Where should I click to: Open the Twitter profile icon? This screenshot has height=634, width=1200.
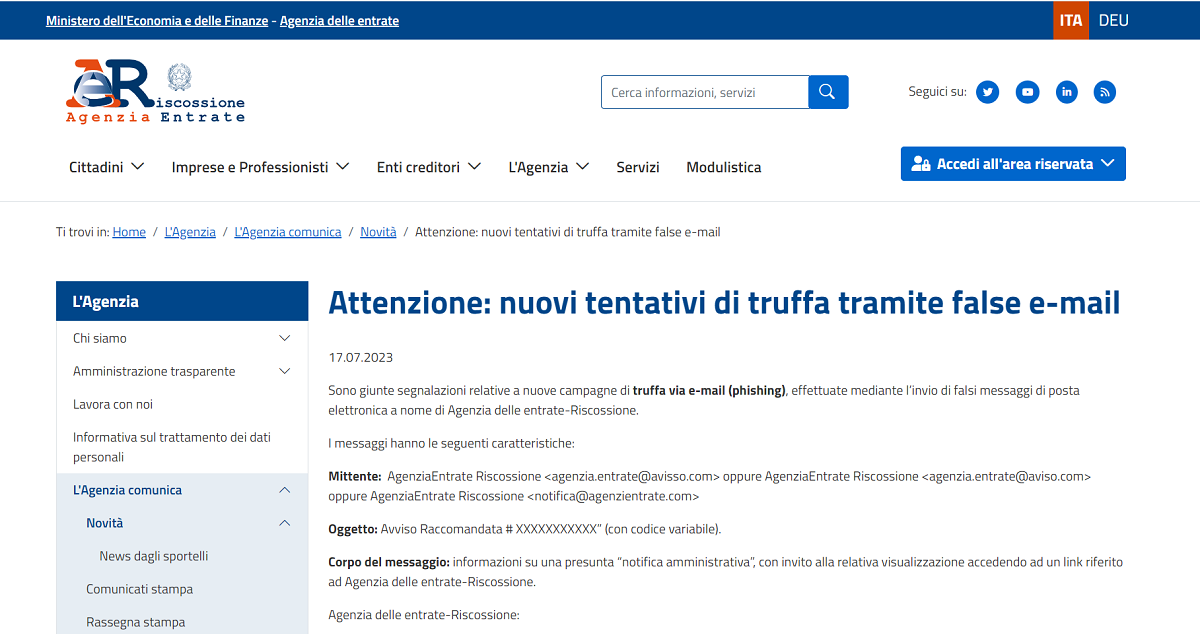point(987,92)
